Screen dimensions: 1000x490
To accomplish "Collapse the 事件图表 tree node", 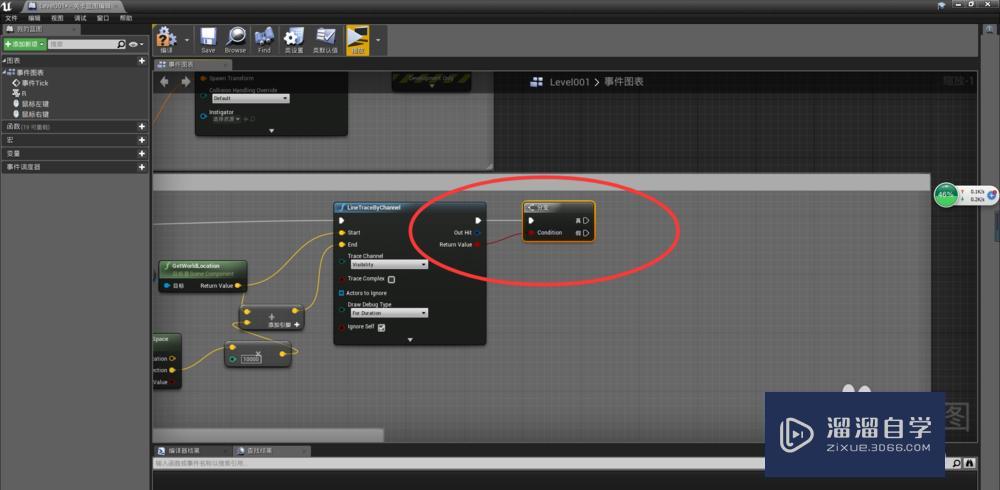I will click(5, 72).
